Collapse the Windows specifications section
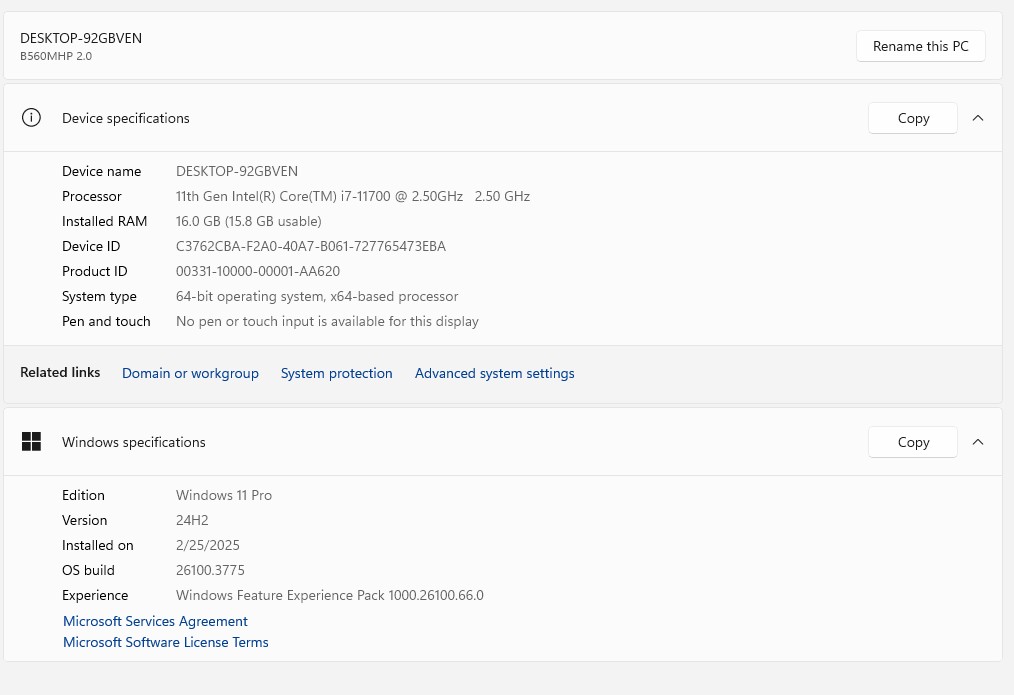Image resolution: width=1014 pixels, height=695 pixels. pos(978,442)
